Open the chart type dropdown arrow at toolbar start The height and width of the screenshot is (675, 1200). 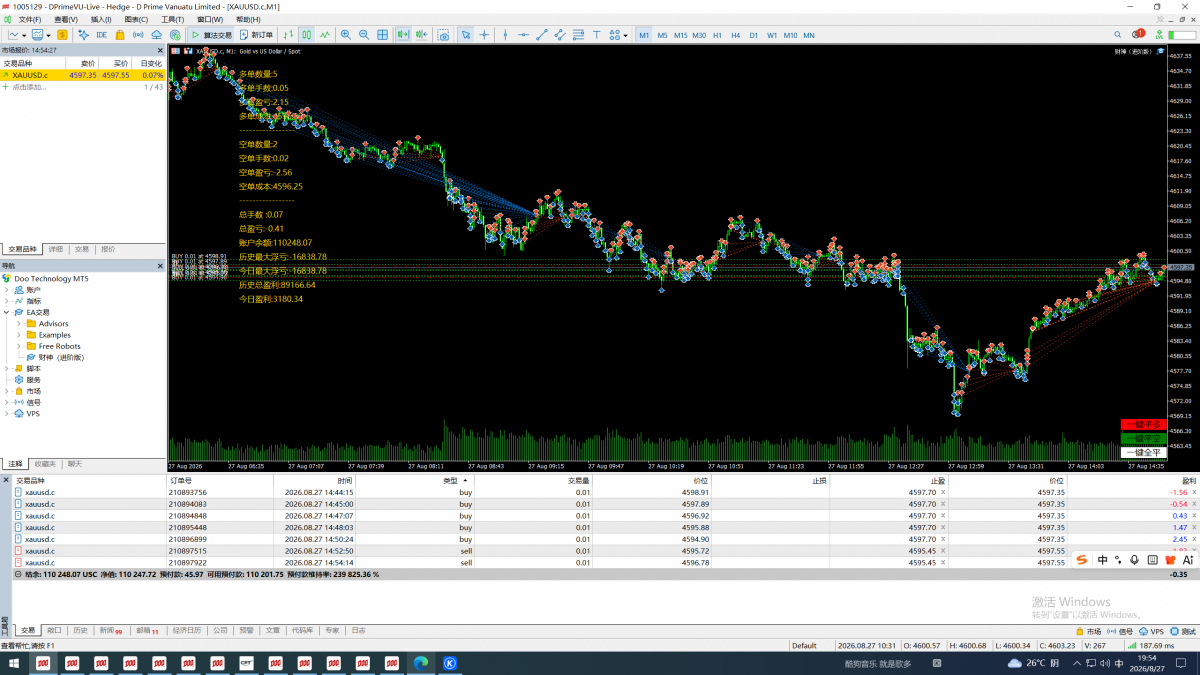24,35
